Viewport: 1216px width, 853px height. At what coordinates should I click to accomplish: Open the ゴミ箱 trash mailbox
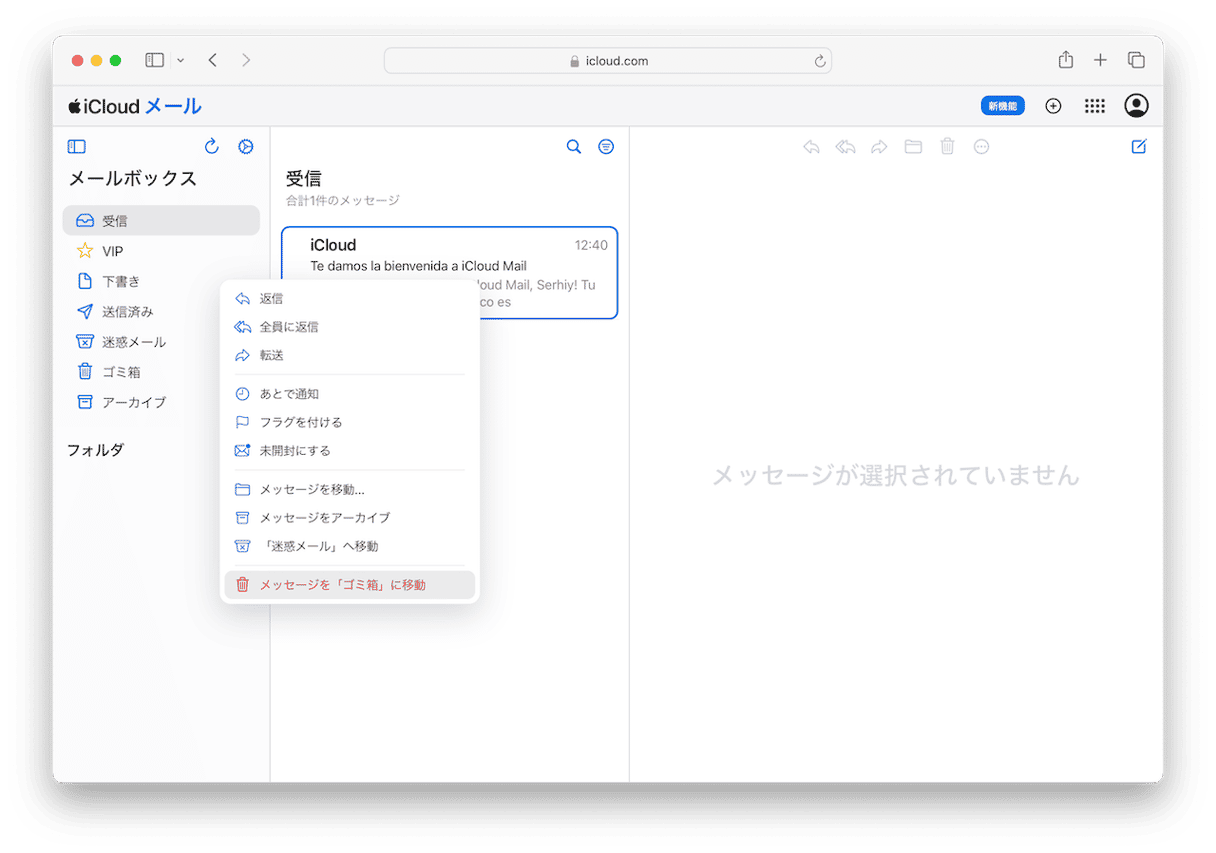pyautogui.click(x=161, y=371)
